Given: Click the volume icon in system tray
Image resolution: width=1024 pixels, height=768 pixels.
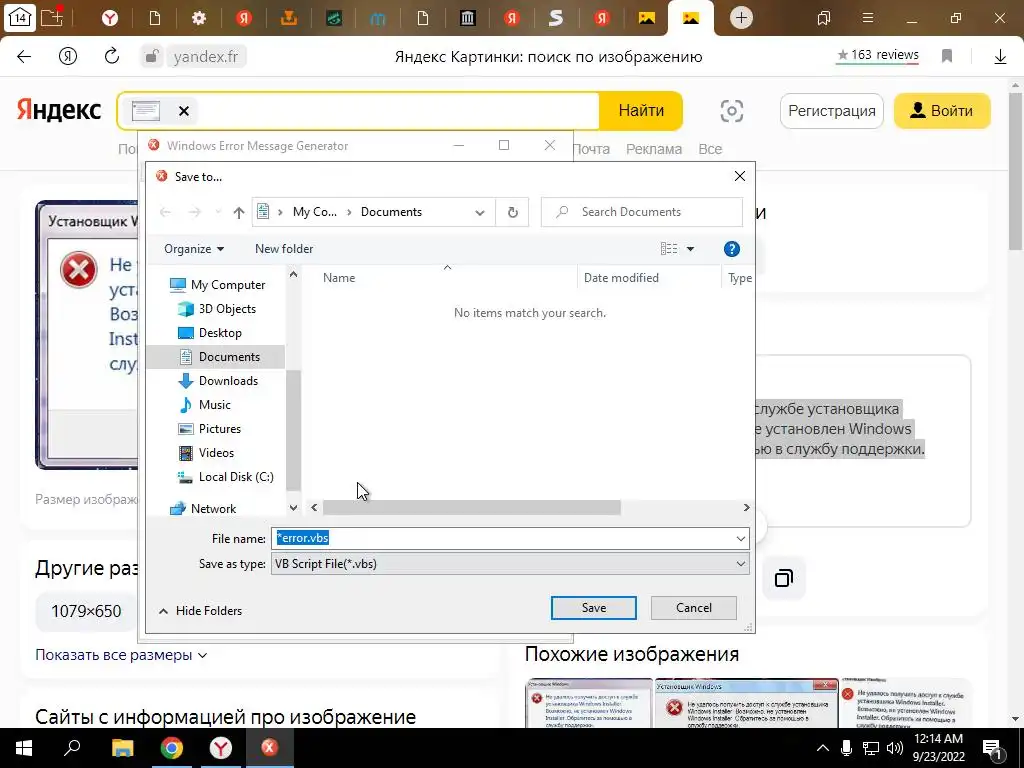Looking at the screenshot, I should coord(895,748).
